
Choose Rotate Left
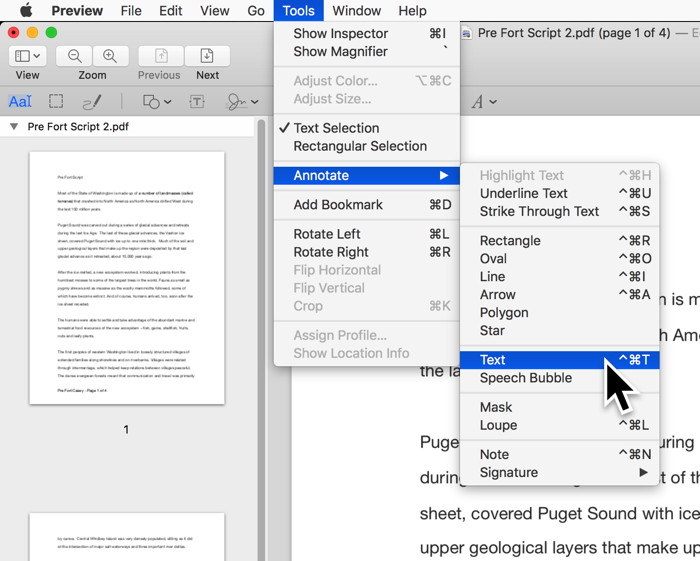367,234
